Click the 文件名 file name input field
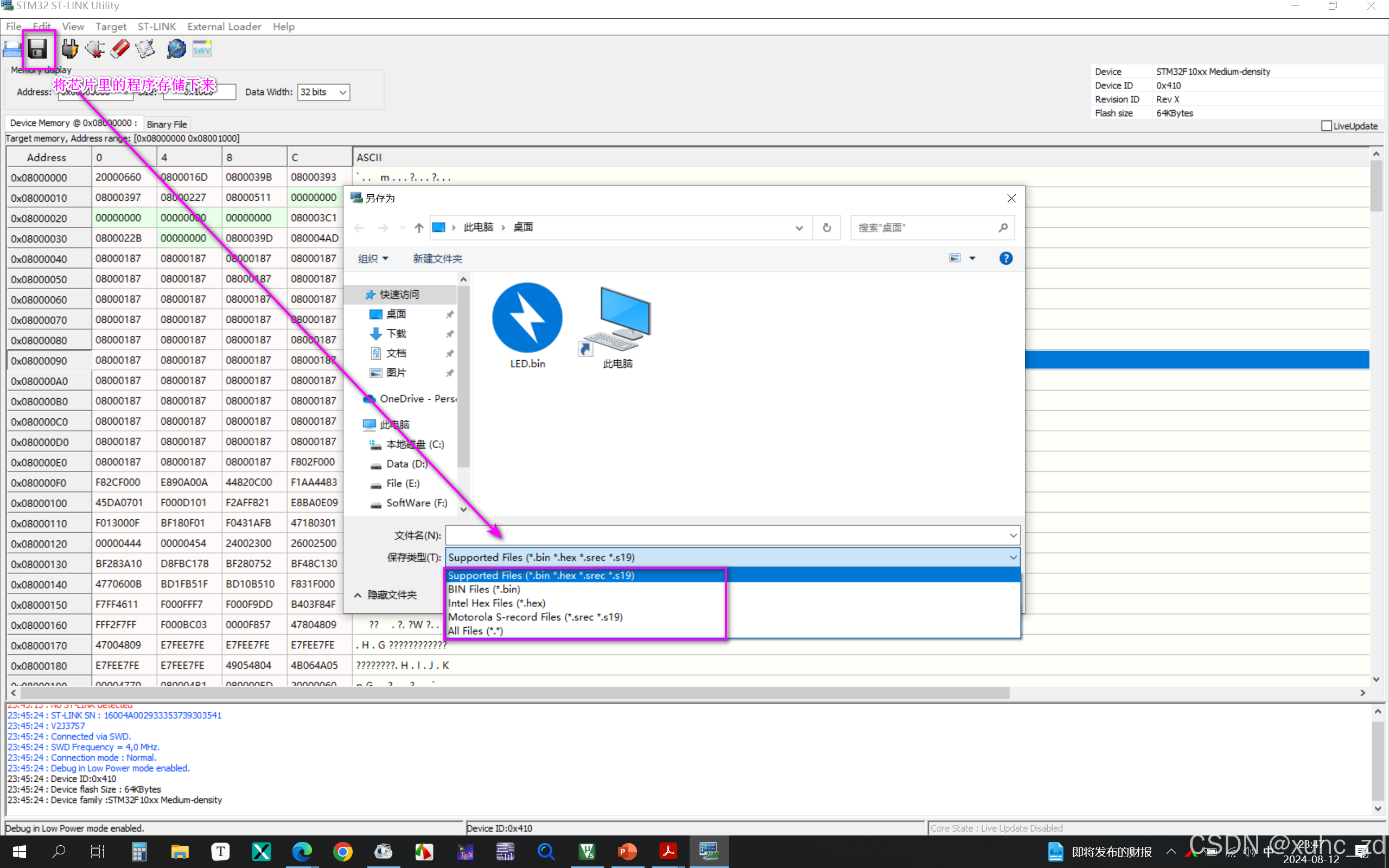Image resolution: width=1389 pixels, height=868 pixels. [x=726, y=535]
